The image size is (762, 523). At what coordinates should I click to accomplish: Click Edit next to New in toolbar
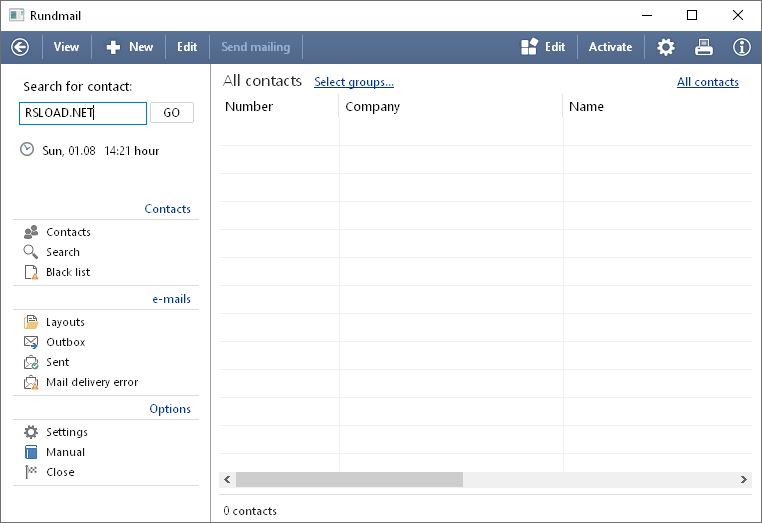(187, 47)
